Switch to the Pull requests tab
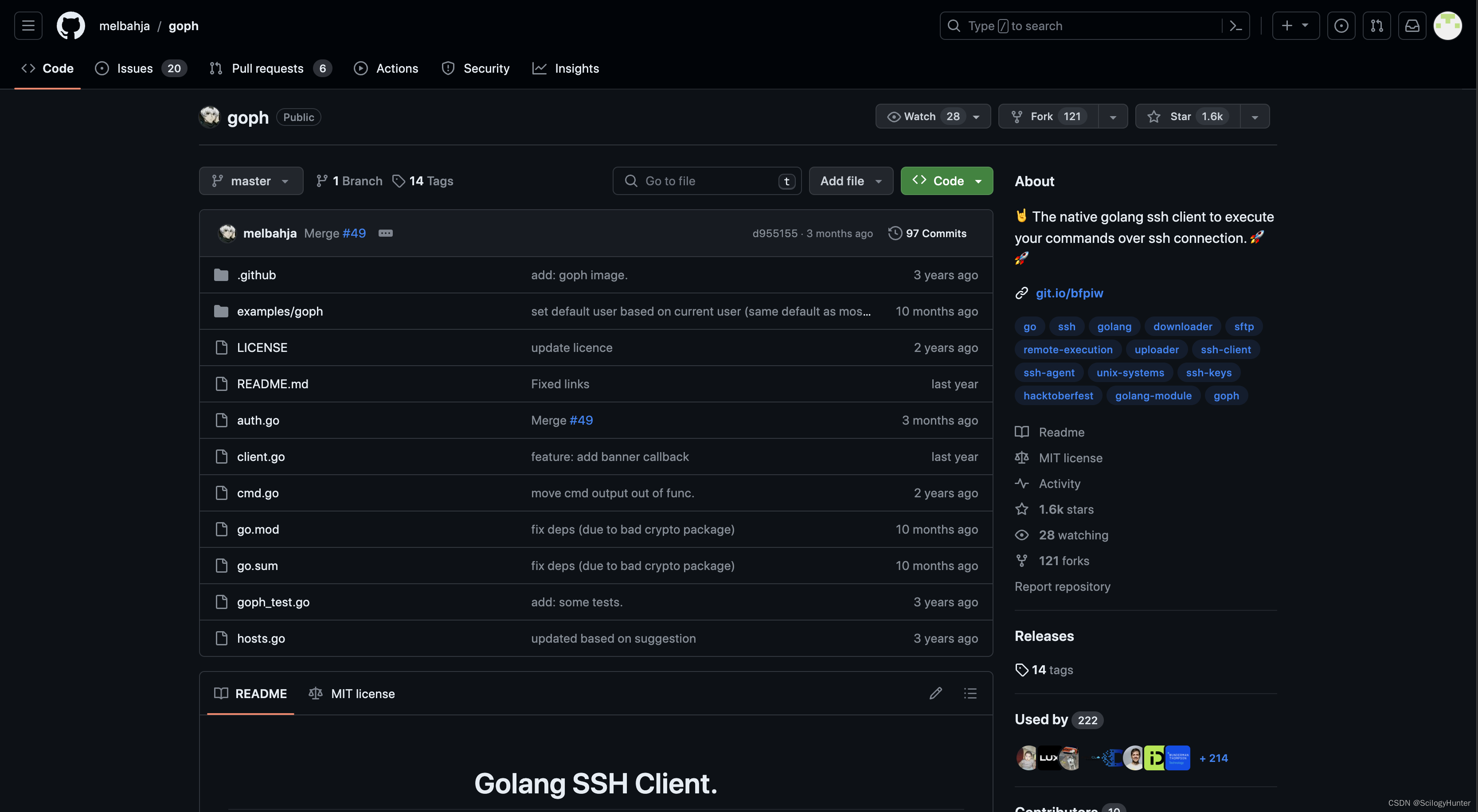 [x=270, y=68]
